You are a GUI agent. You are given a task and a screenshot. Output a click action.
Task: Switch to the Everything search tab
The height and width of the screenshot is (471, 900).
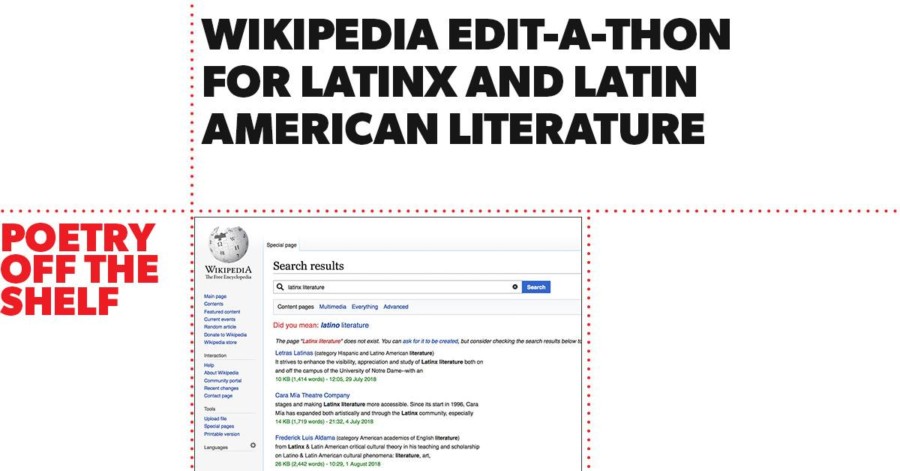pos(364,307)
